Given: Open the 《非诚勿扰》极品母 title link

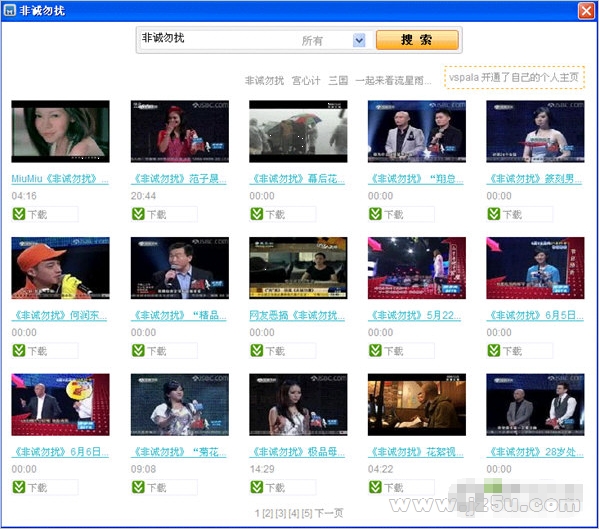Looking at the screenshot, I should [x=297, y=452].
